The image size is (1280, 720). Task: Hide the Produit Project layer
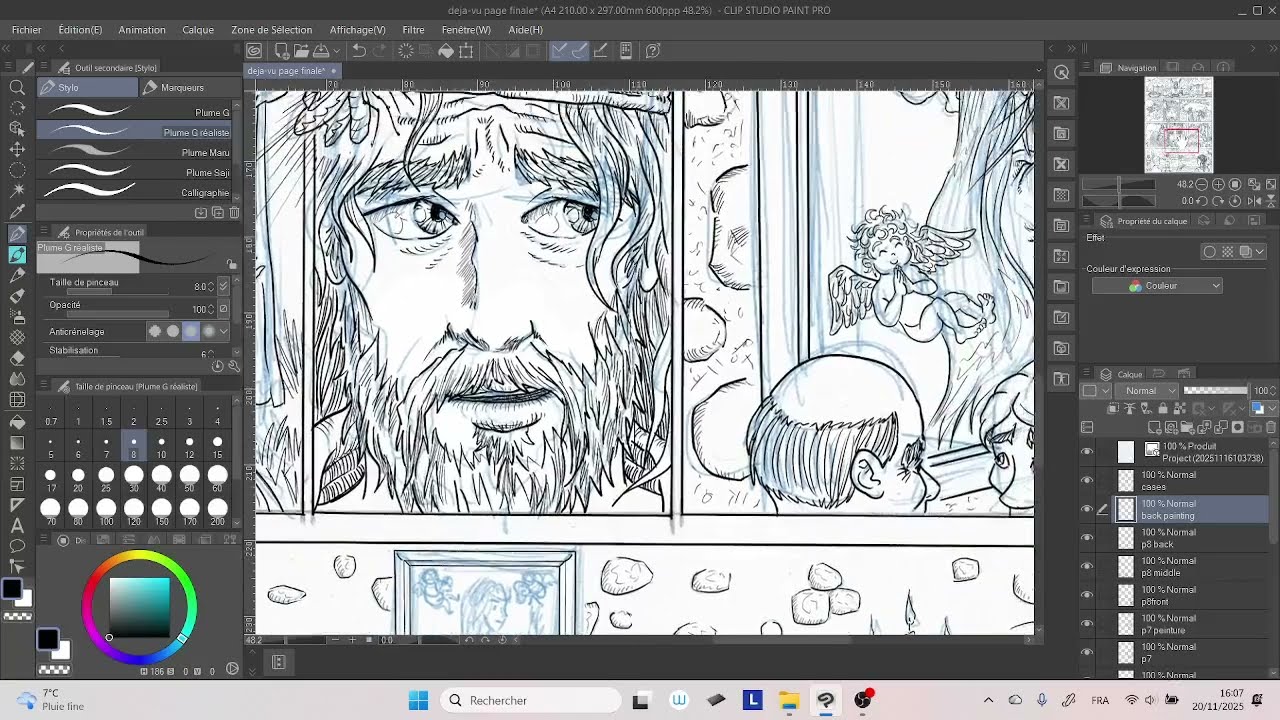[x=1087, y=452]
